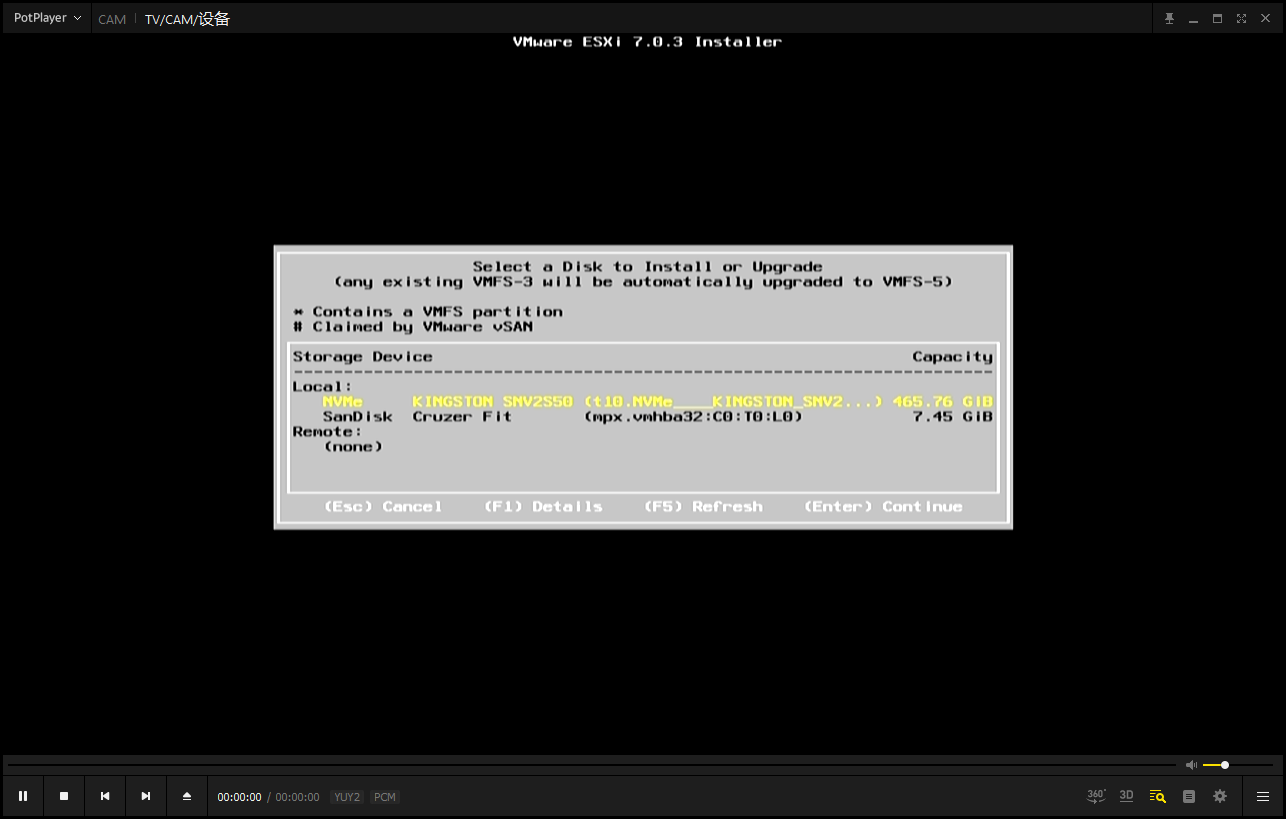
Task: Open the playlist hamburger menu
Action: pyautogui.click(x=1263, y=796)
